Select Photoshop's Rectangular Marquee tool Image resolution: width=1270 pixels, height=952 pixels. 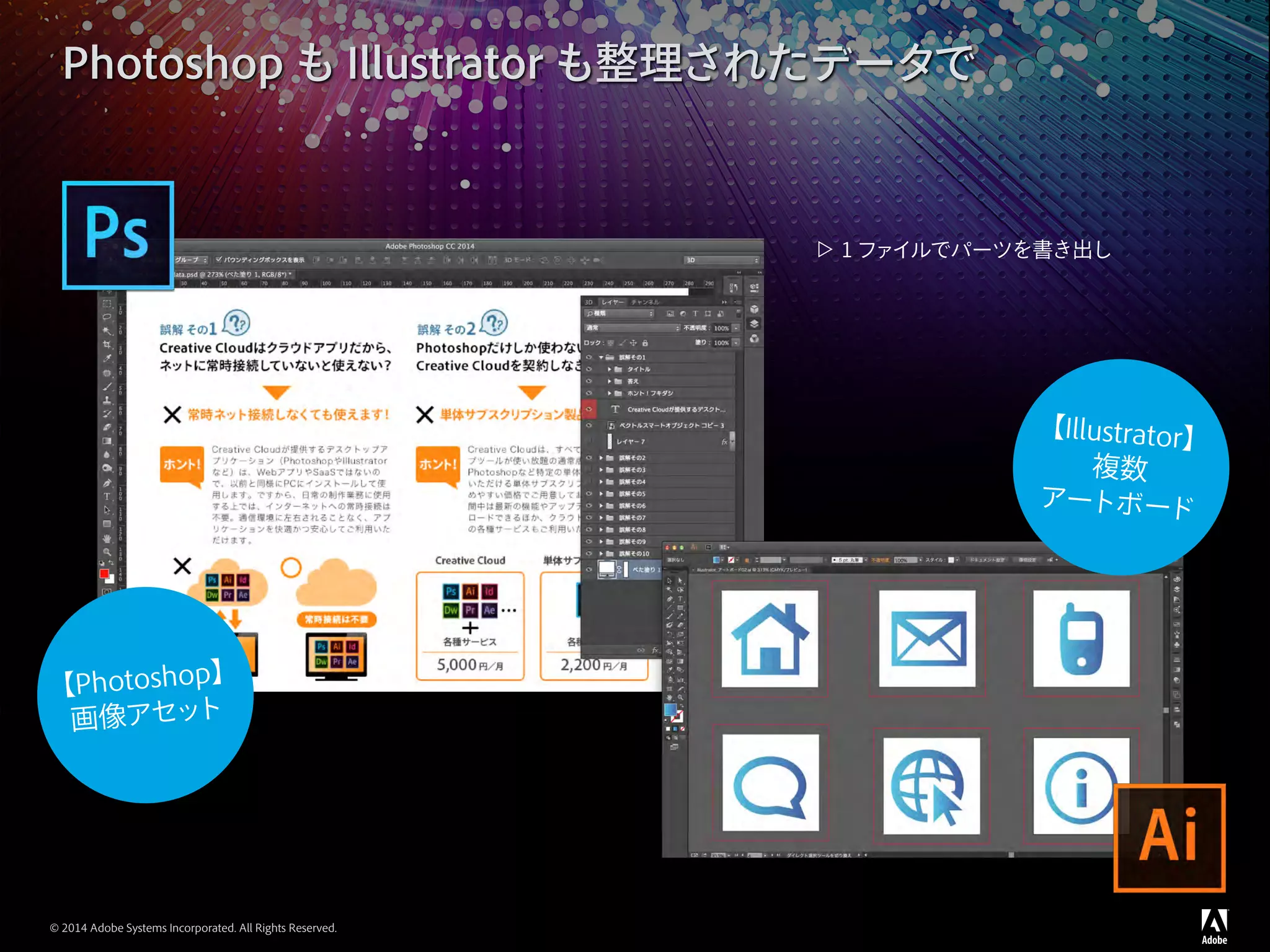[107, 304]
